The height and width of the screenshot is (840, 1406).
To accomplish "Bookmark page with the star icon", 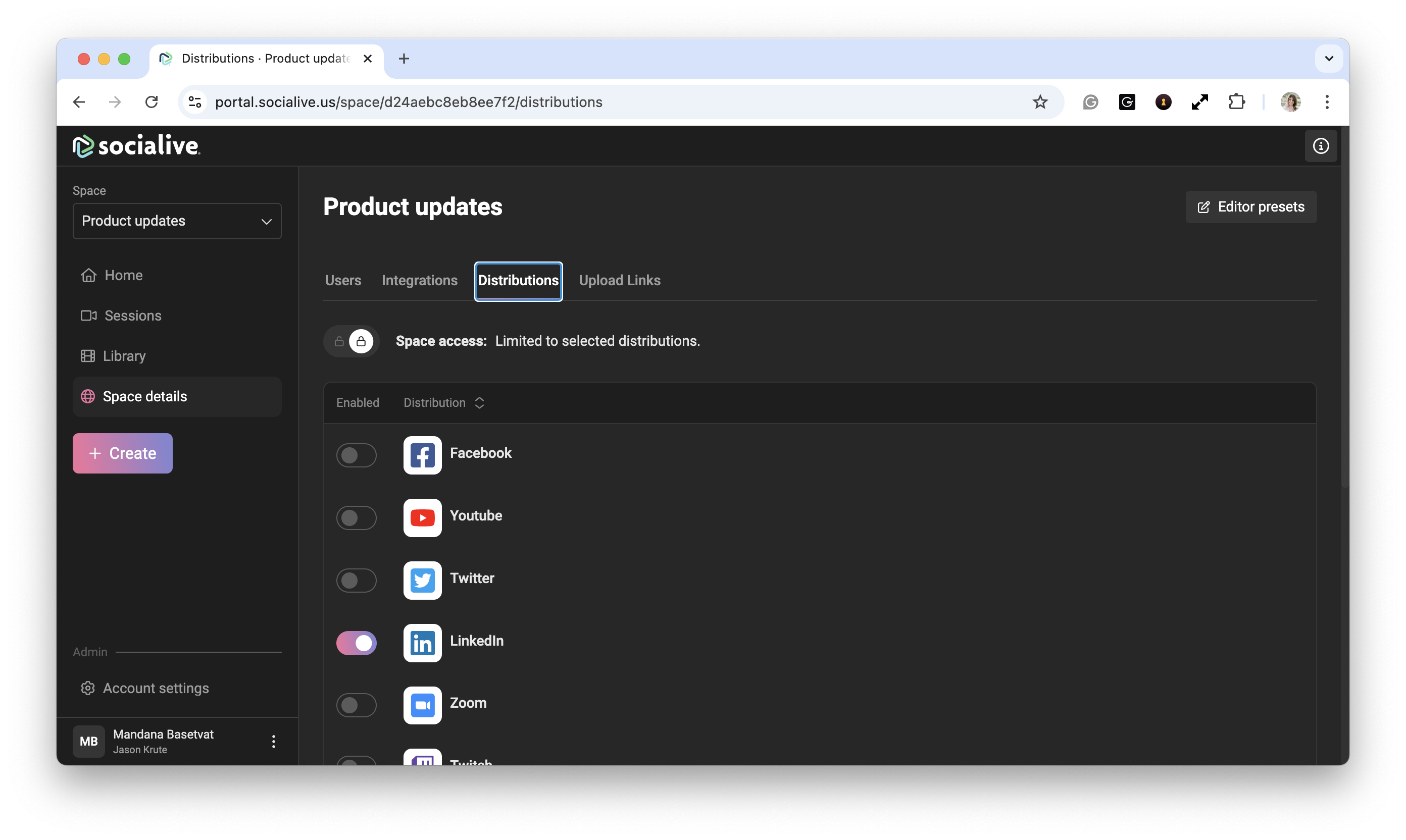I will (1040, 102).
